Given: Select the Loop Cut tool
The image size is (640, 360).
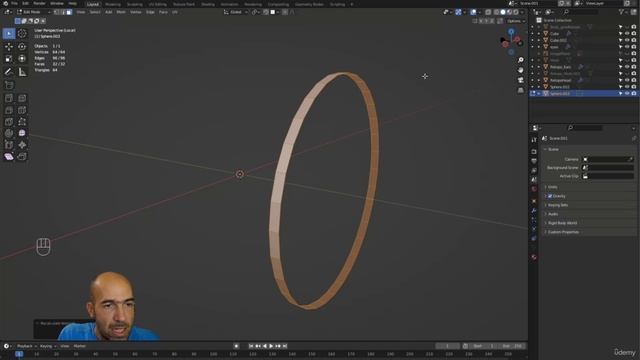Looking at the screenshot, I should pos(22,110).
